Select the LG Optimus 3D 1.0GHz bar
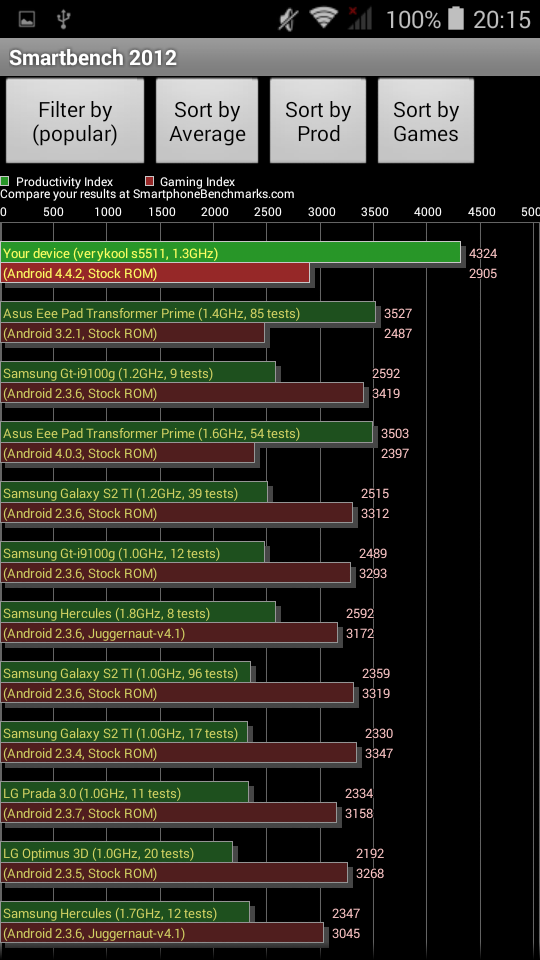The height and width of the screenshot is (960, 540). click(117, 852)
